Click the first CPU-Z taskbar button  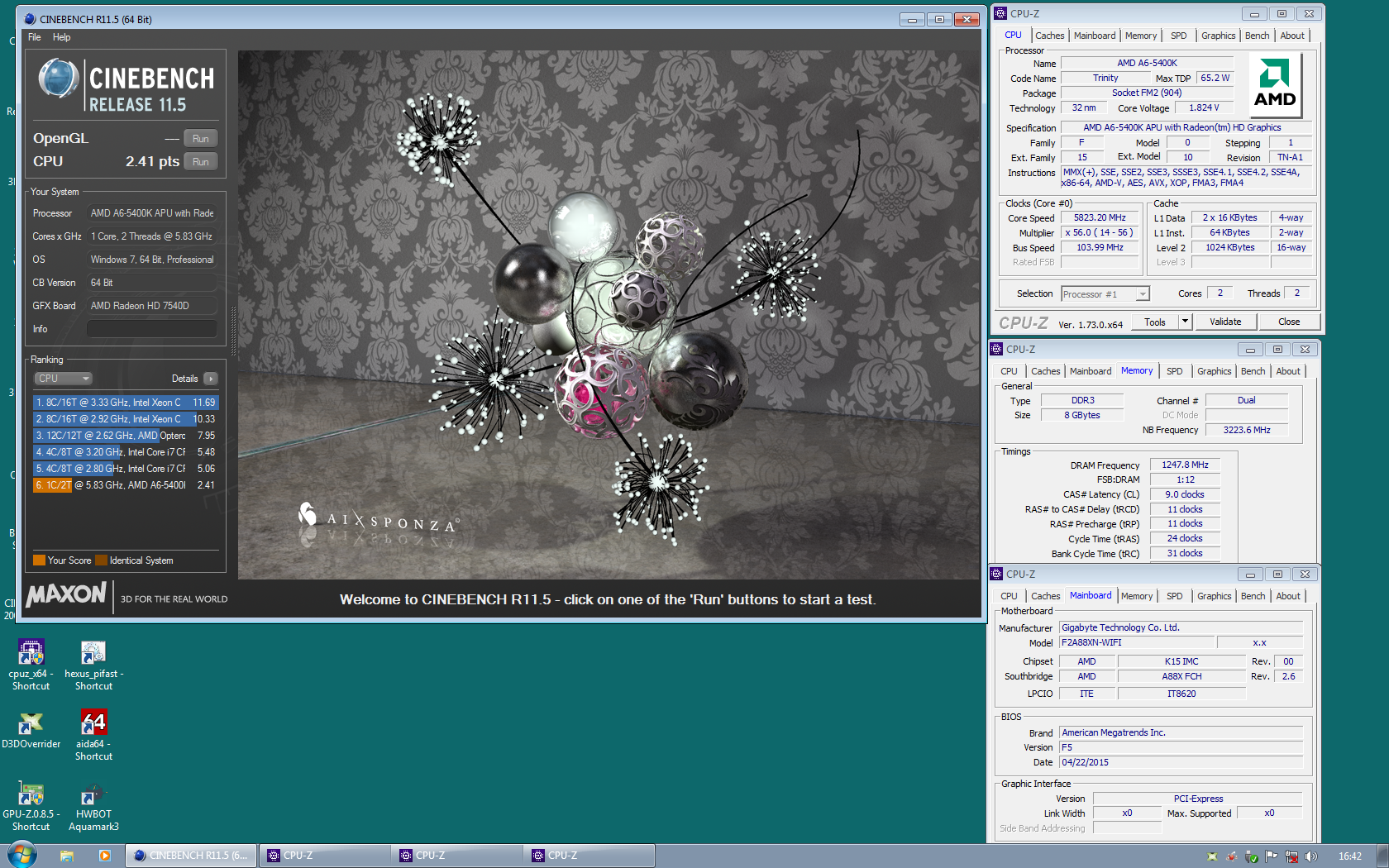pos(325,856)
